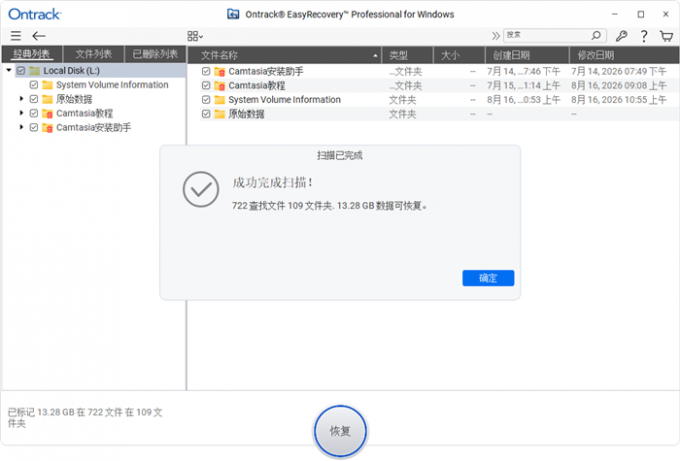Select 原始数据 row in file list
Screen dimensions: 680x461
433,114
